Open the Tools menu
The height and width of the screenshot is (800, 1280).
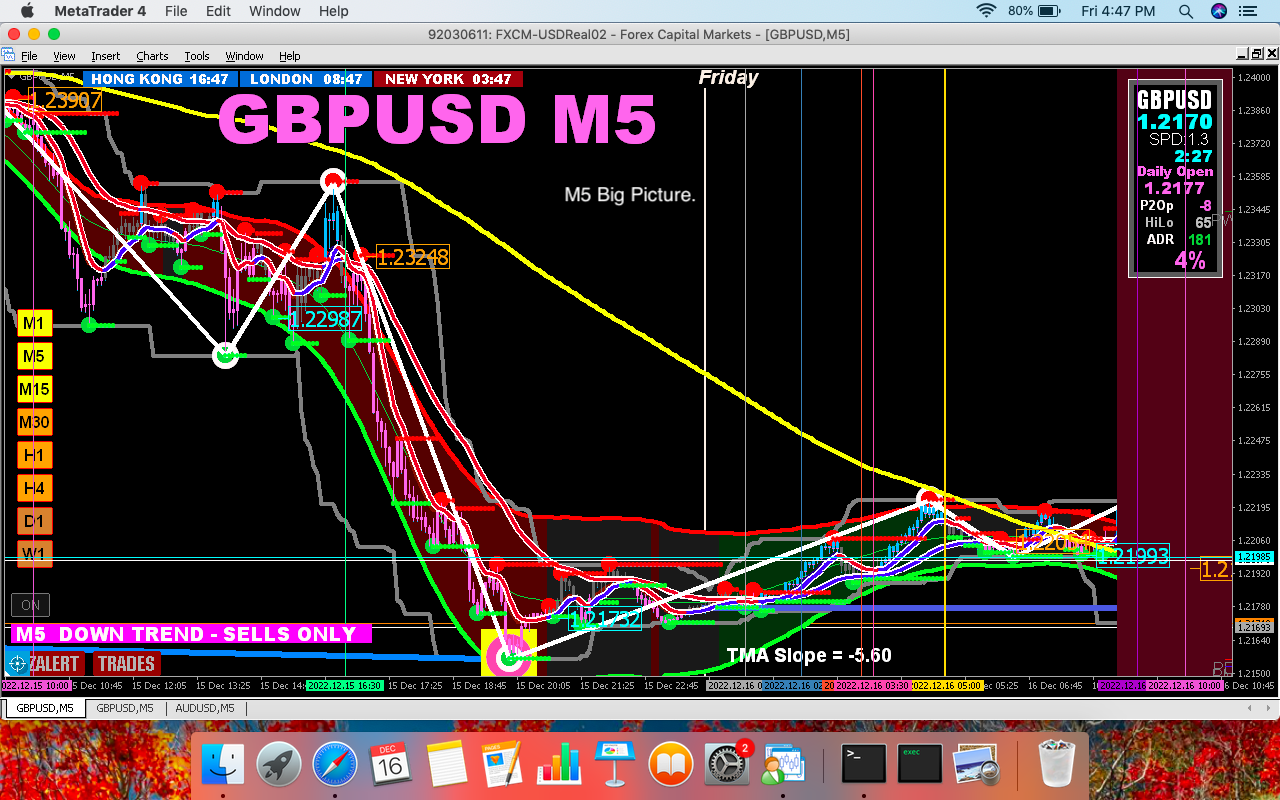(x=197, y=56)
